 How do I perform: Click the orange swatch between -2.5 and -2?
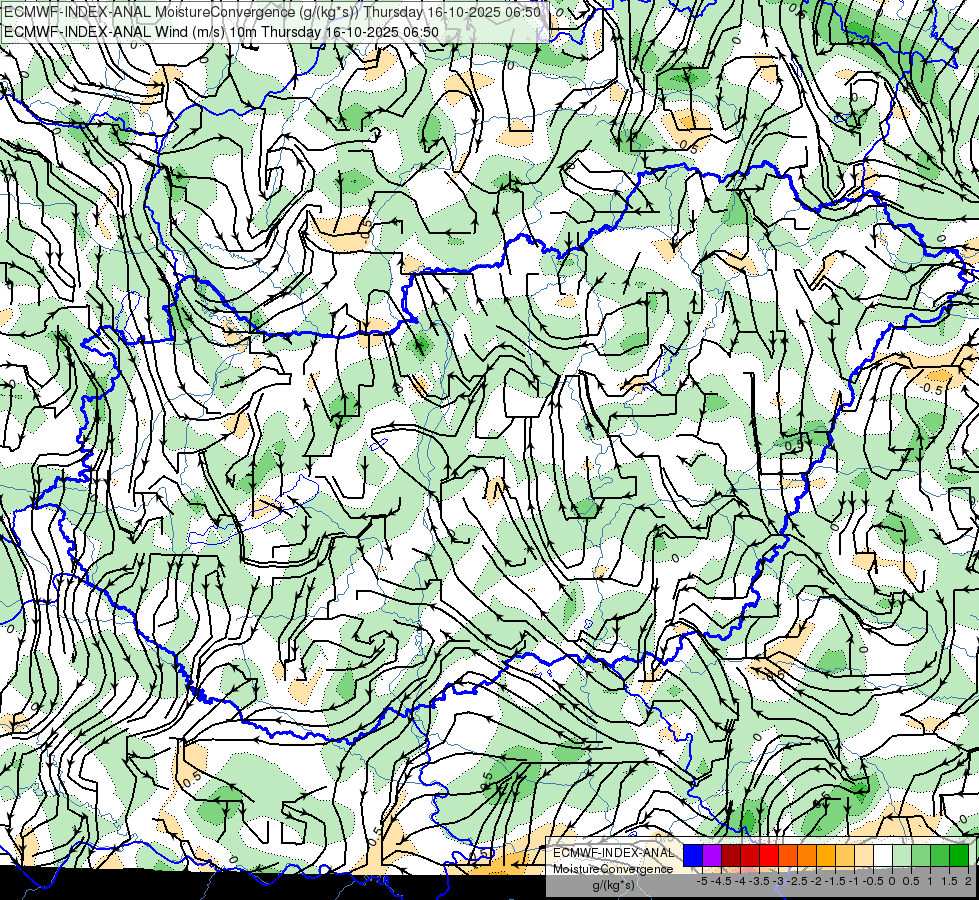pos(807,856)
